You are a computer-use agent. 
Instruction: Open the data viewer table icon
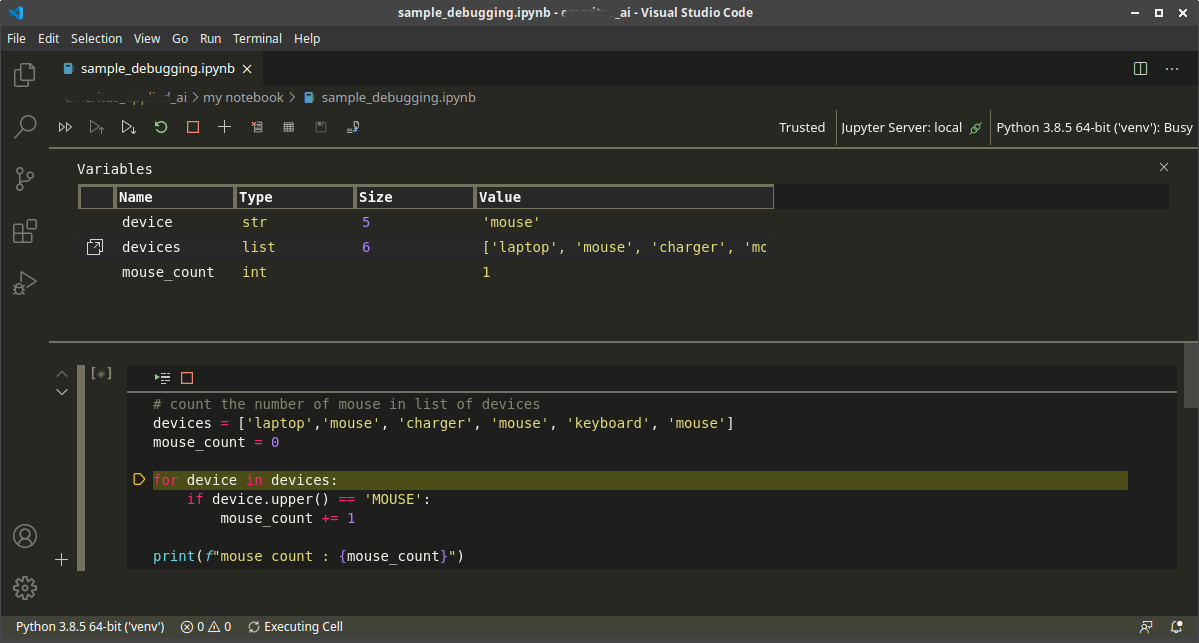(x=288, y=127)
